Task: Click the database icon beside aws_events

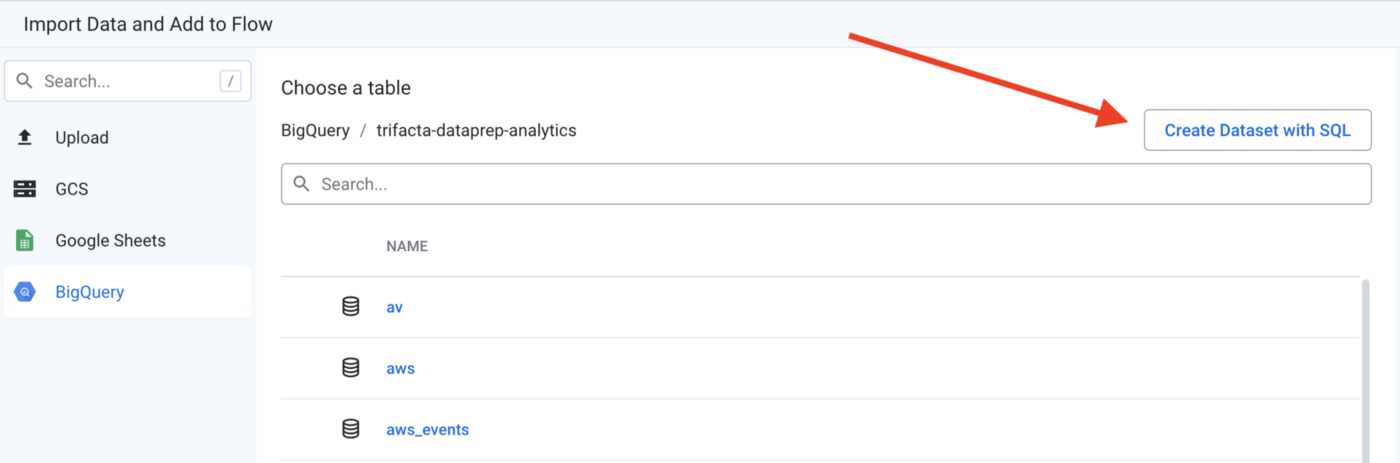Action: (x=351, y=430)
